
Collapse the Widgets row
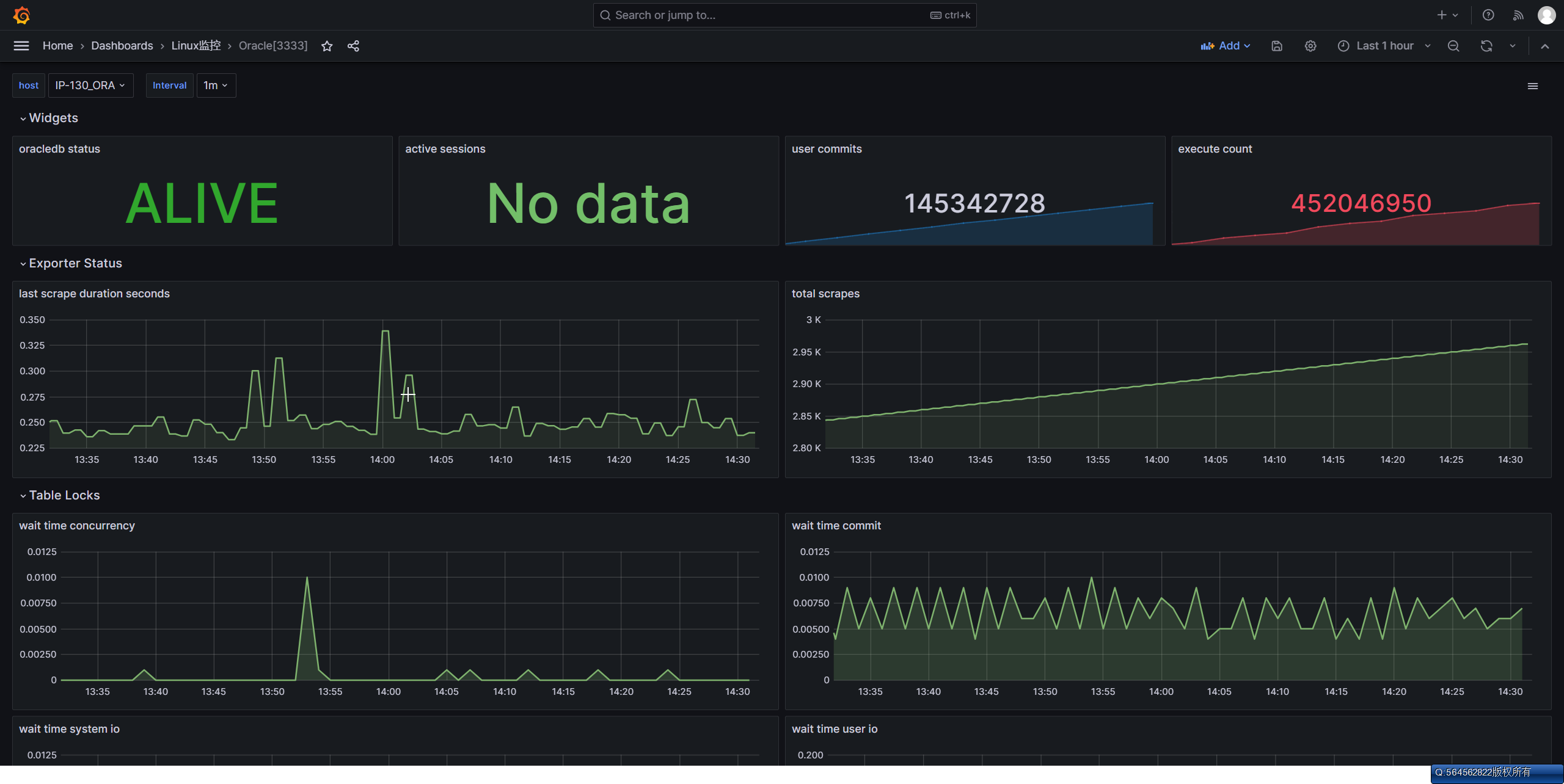tap(53, 118)
